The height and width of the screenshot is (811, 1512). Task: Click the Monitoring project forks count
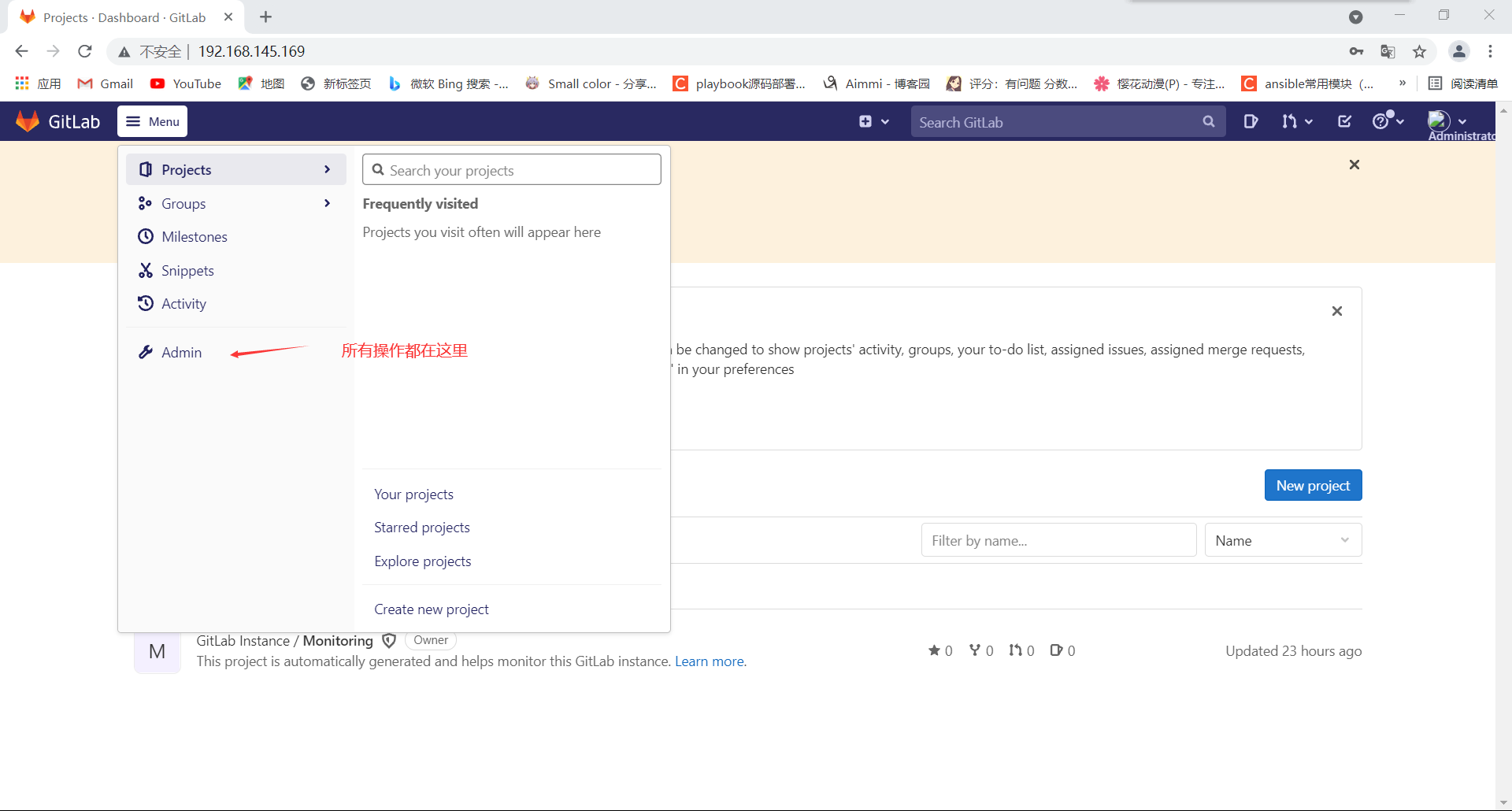point(981,650)
